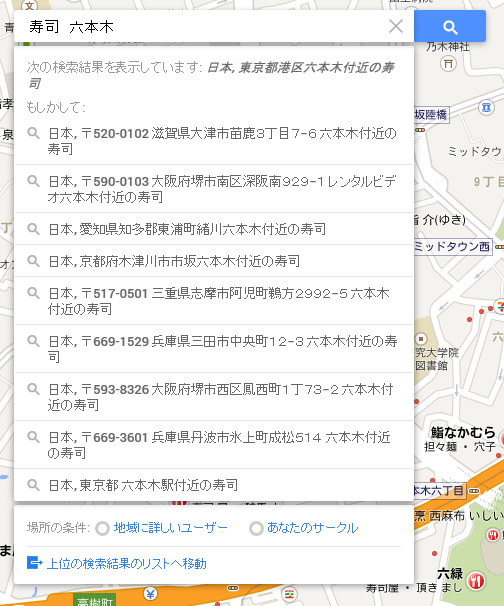
Task: Click magnifier icon beside 京都府木津川市 suggestion
Action: 33,261
